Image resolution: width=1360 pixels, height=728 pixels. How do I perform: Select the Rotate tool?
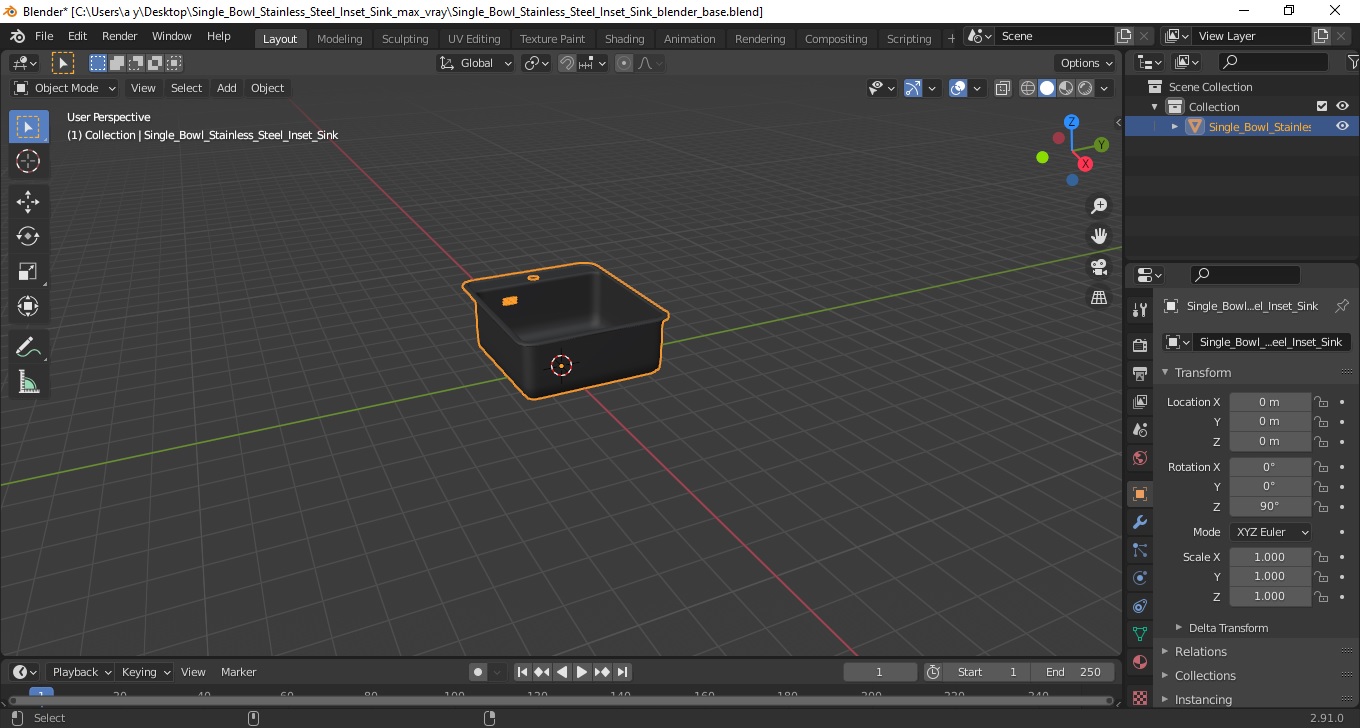click(x=28, y=236)
